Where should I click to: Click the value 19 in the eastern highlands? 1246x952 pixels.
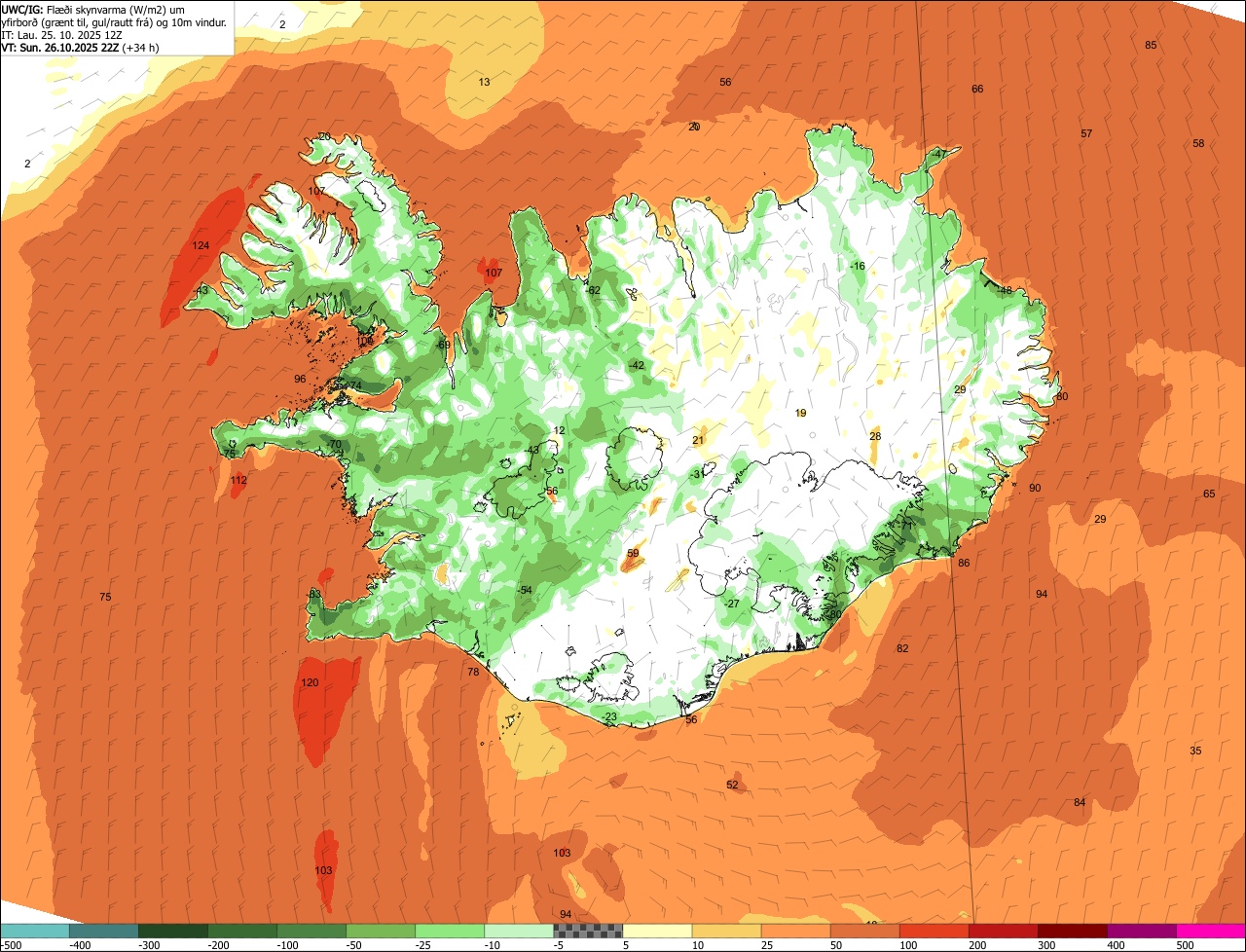(x=800, y=414)
